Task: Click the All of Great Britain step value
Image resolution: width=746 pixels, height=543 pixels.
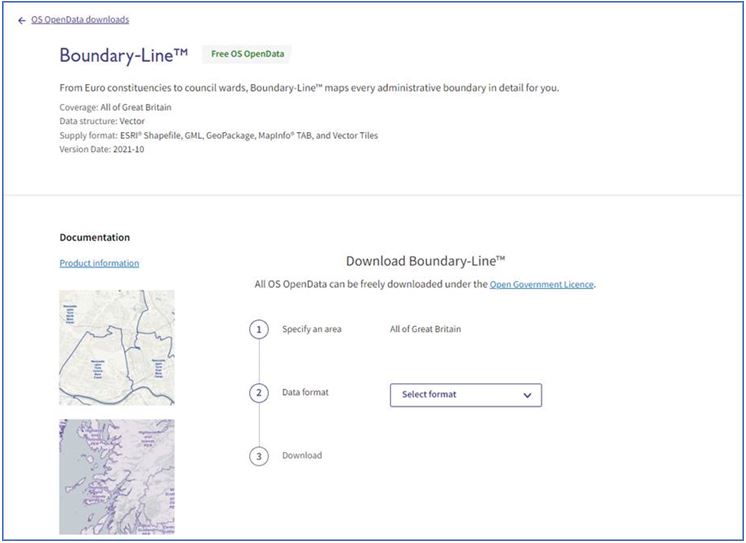Action: [425, 329]
